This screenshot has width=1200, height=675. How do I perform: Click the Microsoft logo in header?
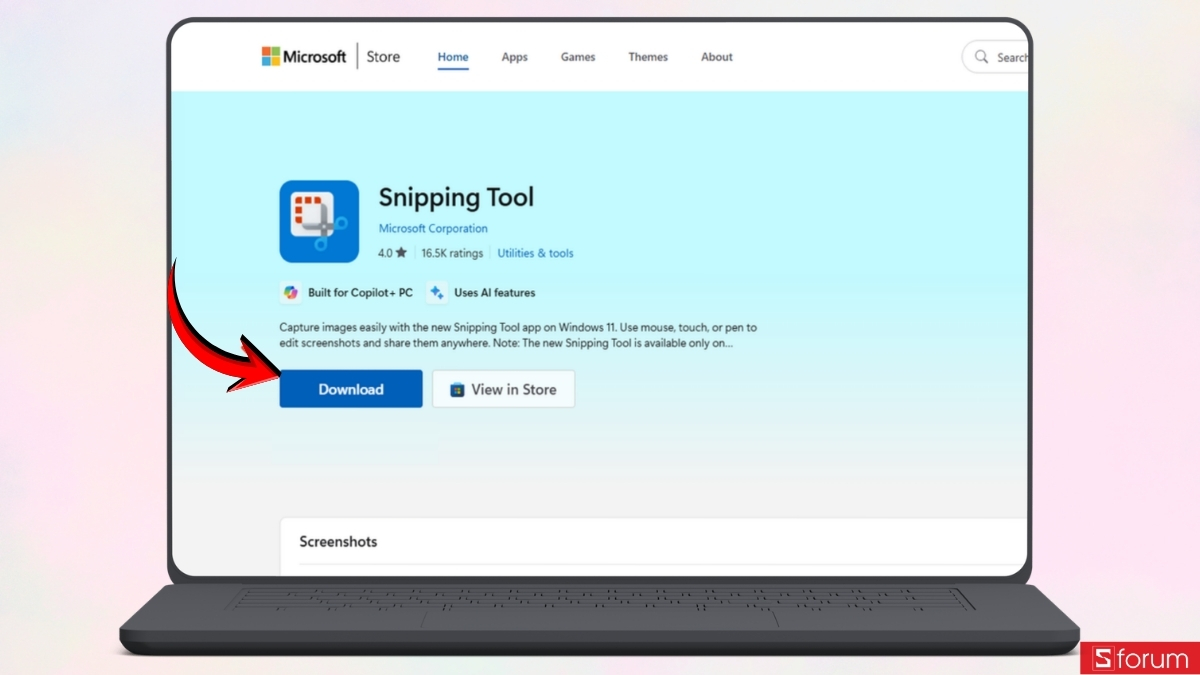304,56
